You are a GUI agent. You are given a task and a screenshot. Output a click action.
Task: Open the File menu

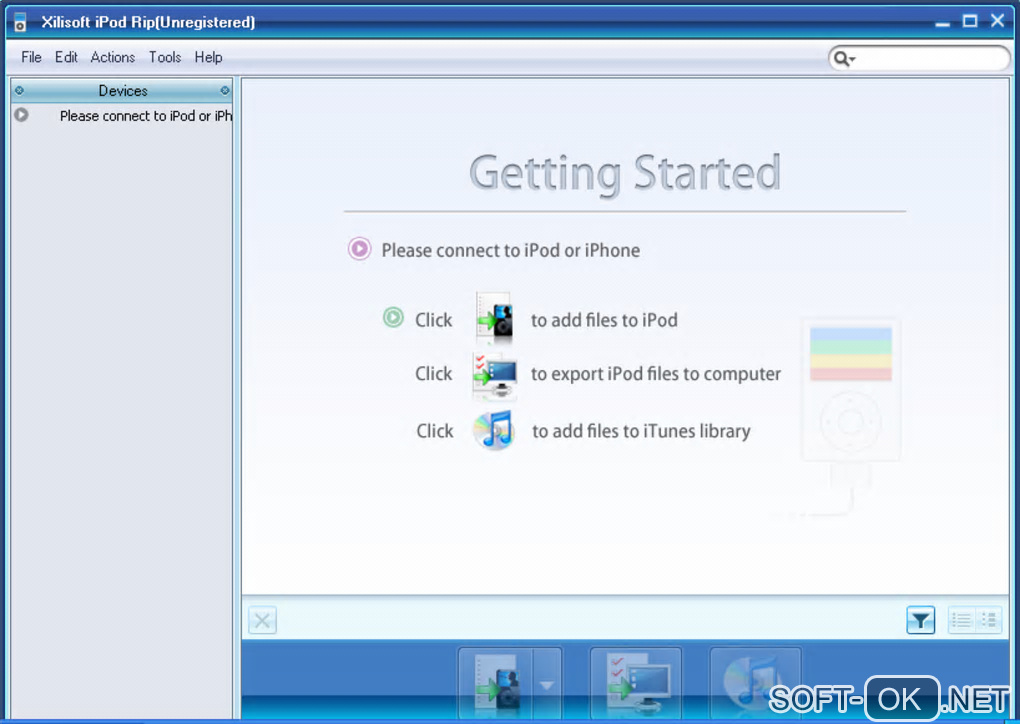coord(31,57)
